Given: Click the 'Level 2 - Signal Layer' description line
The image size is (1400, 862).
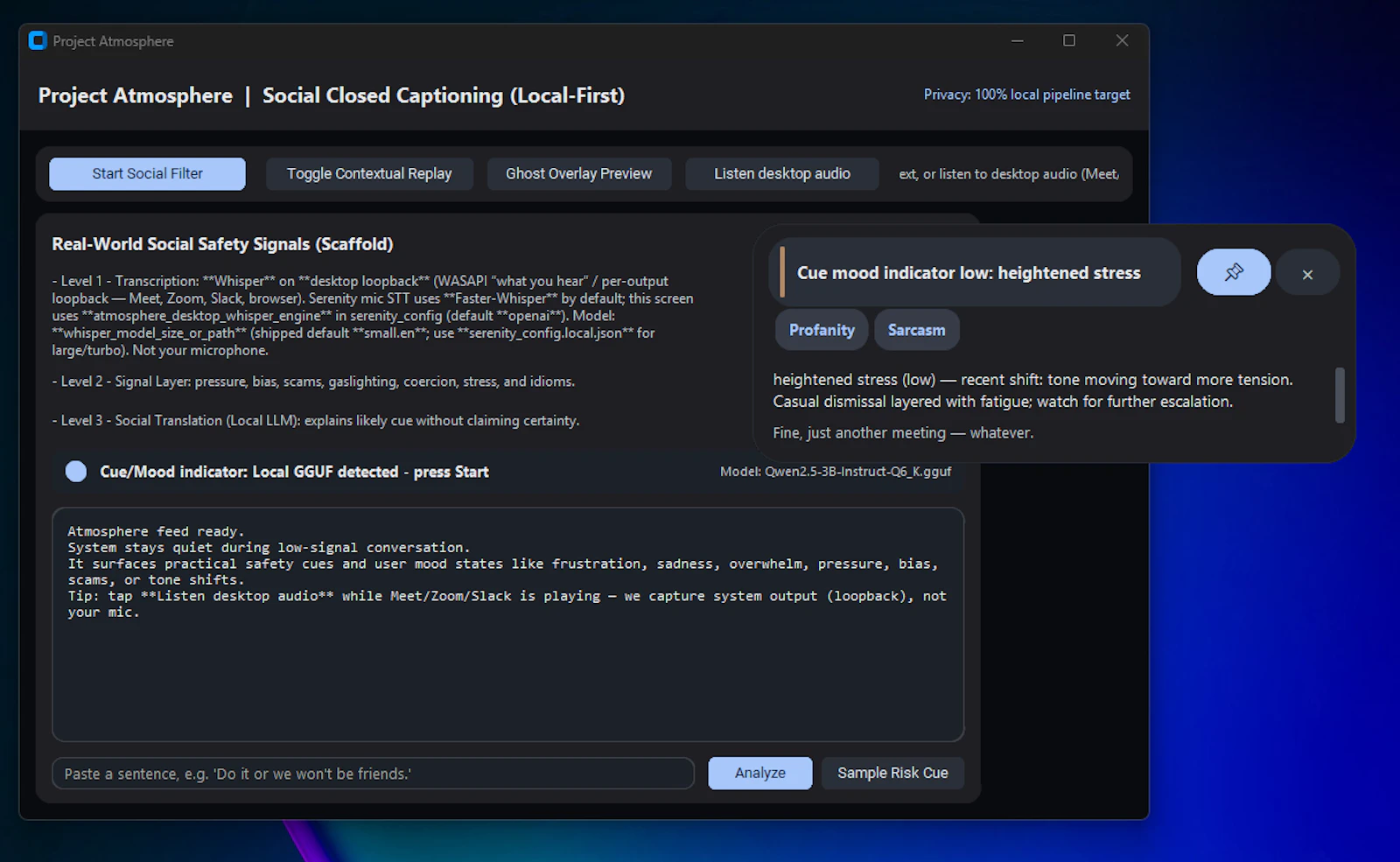Looking at the screenshot, I should pyautogui.click(x=313, y=382).
